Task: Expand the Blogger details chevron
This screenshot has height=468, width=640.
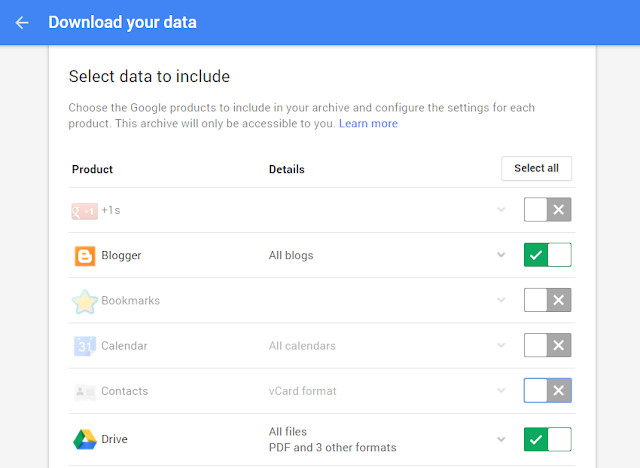Action: tap(501, 255)
